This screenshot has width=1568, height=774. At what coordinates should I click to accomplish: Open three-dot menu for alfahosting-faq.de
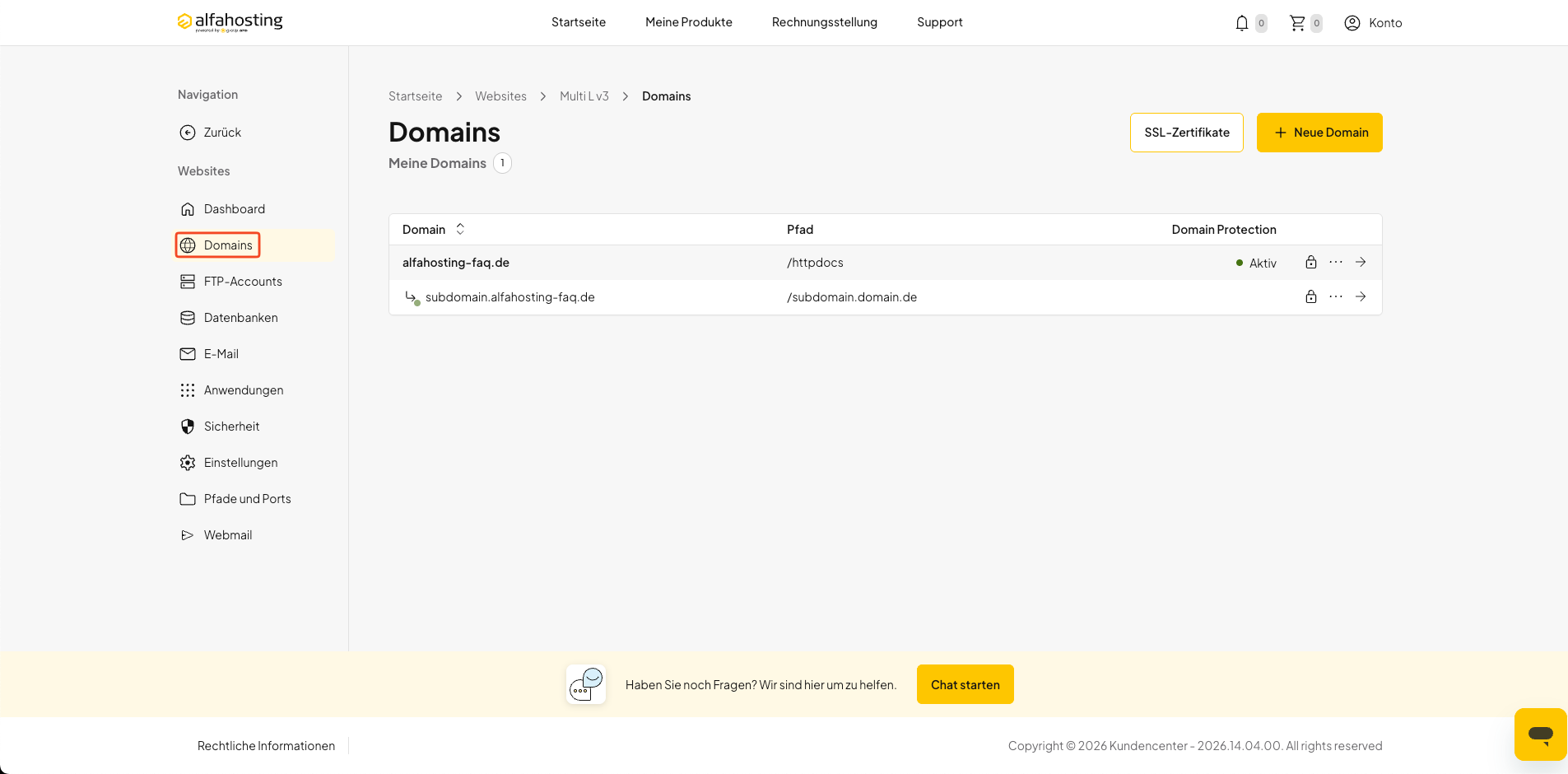click(1336, 262)
